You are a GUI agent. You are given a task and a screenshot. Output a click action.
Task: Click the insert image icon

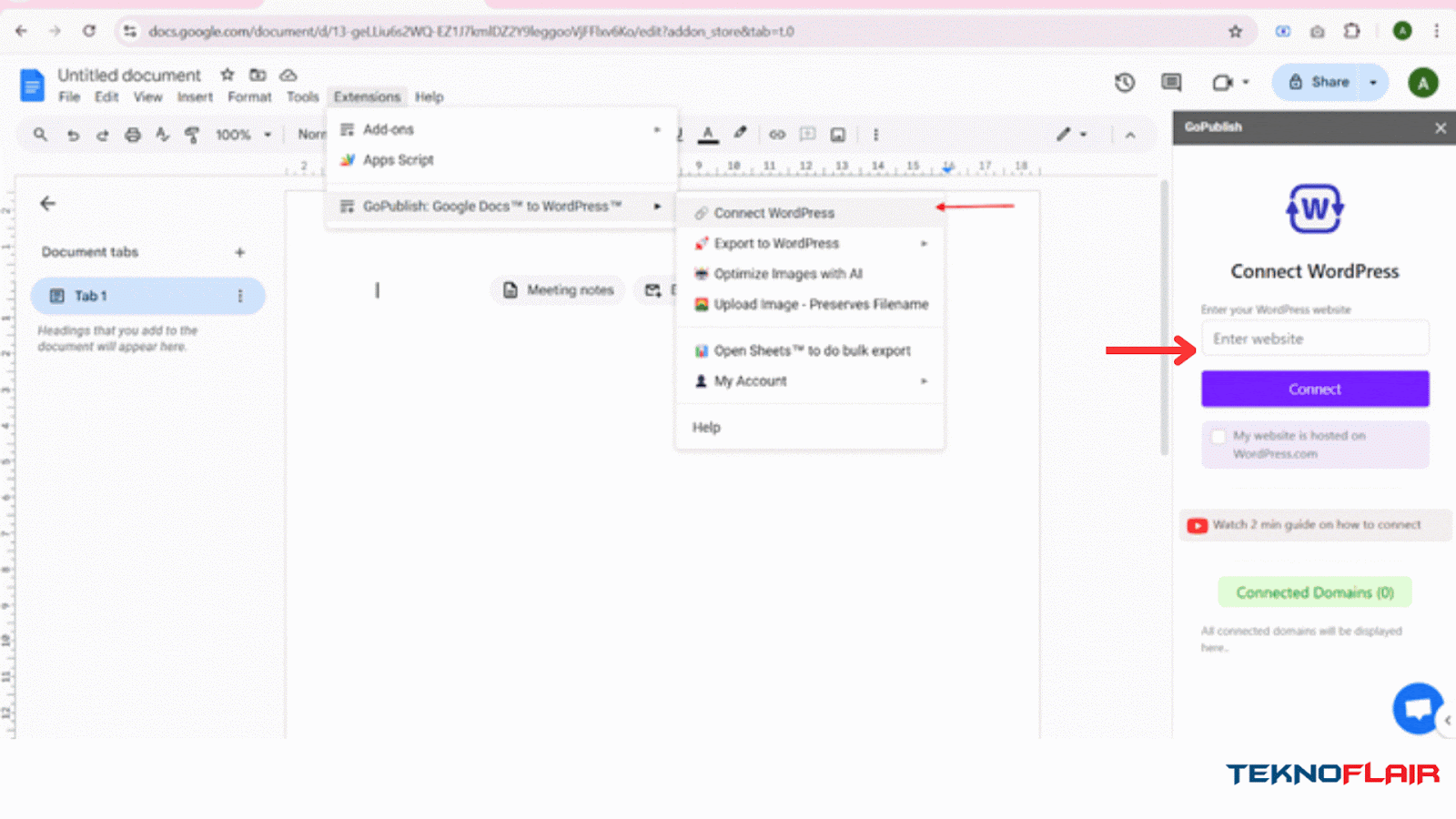838,135
